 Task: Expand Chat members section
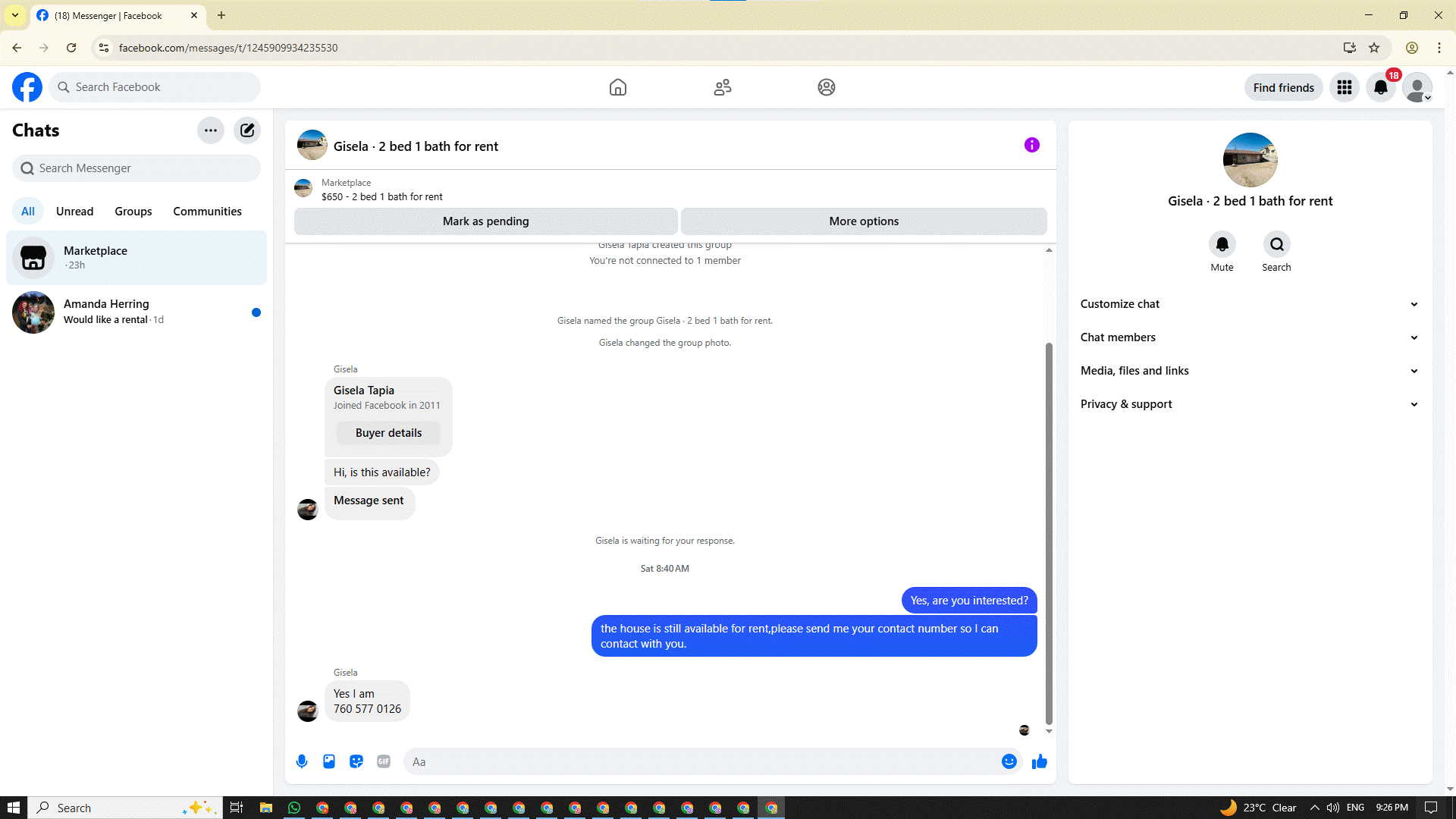click(x=1250, y=337)
